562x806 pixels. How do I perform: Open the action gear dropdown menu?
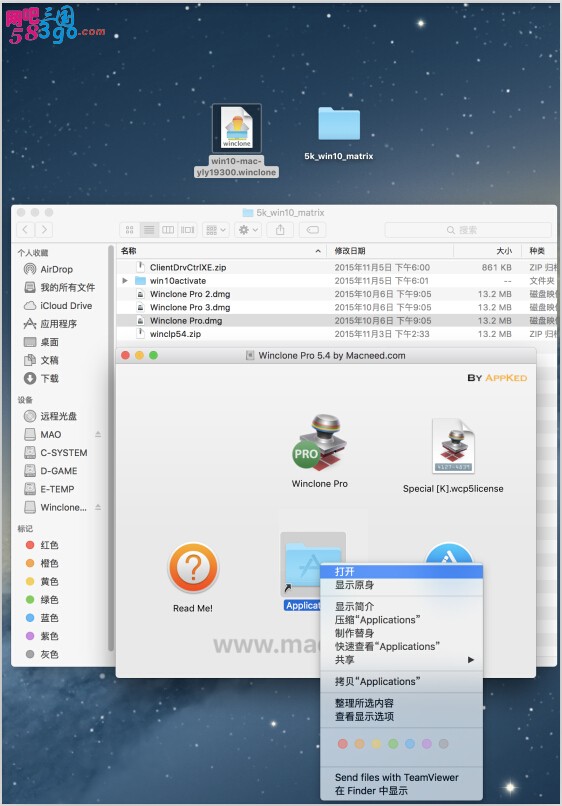coord(248,230)
